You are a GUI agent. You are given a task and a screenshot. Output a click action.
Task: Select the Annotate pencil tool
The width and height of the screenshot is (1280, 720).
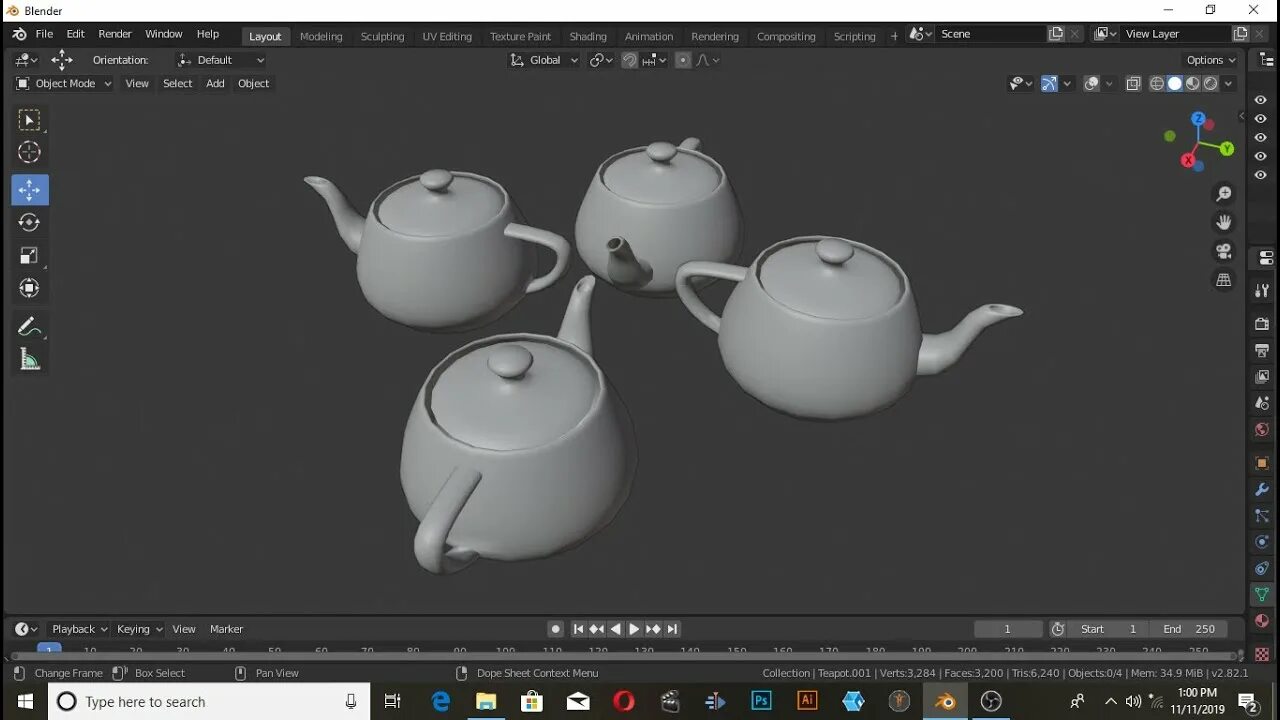click(x=30, y=327)
